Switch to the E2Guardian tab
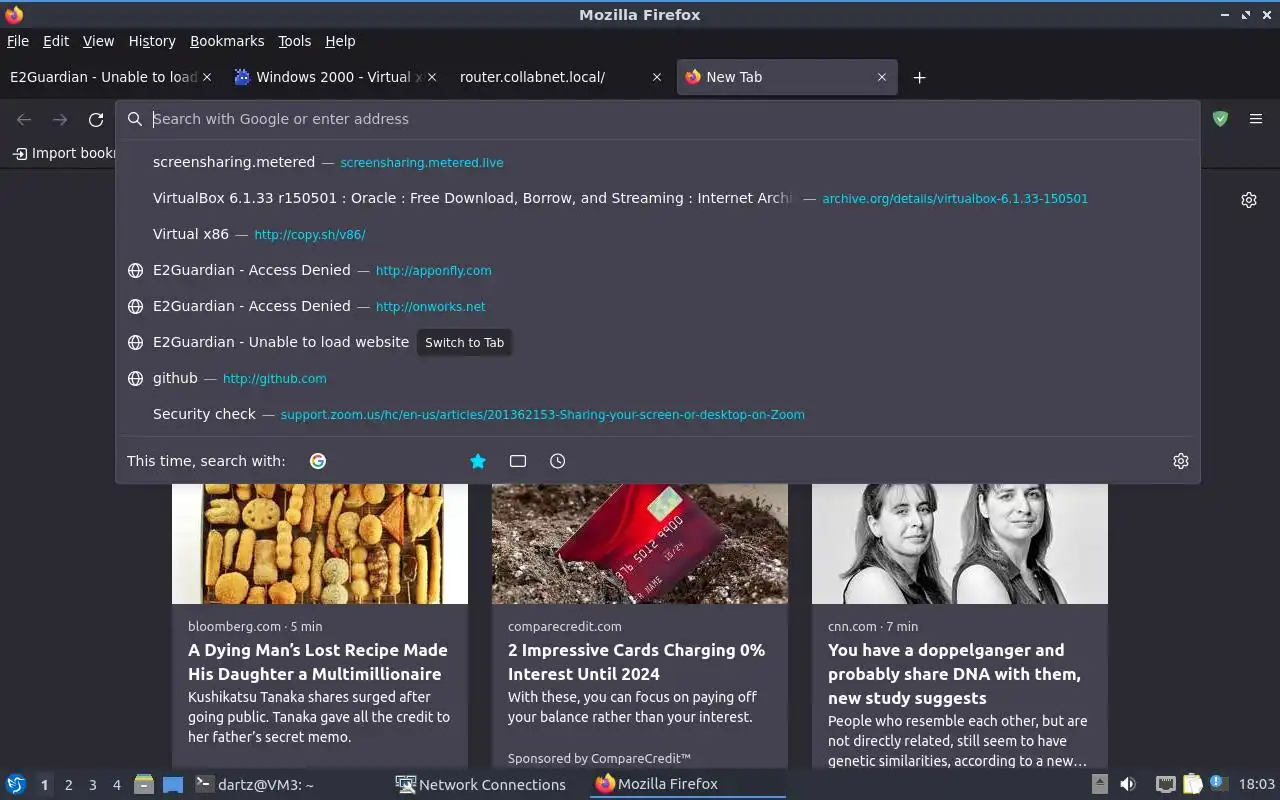This screenshot has height=800, width=1280. pos(104,77)
